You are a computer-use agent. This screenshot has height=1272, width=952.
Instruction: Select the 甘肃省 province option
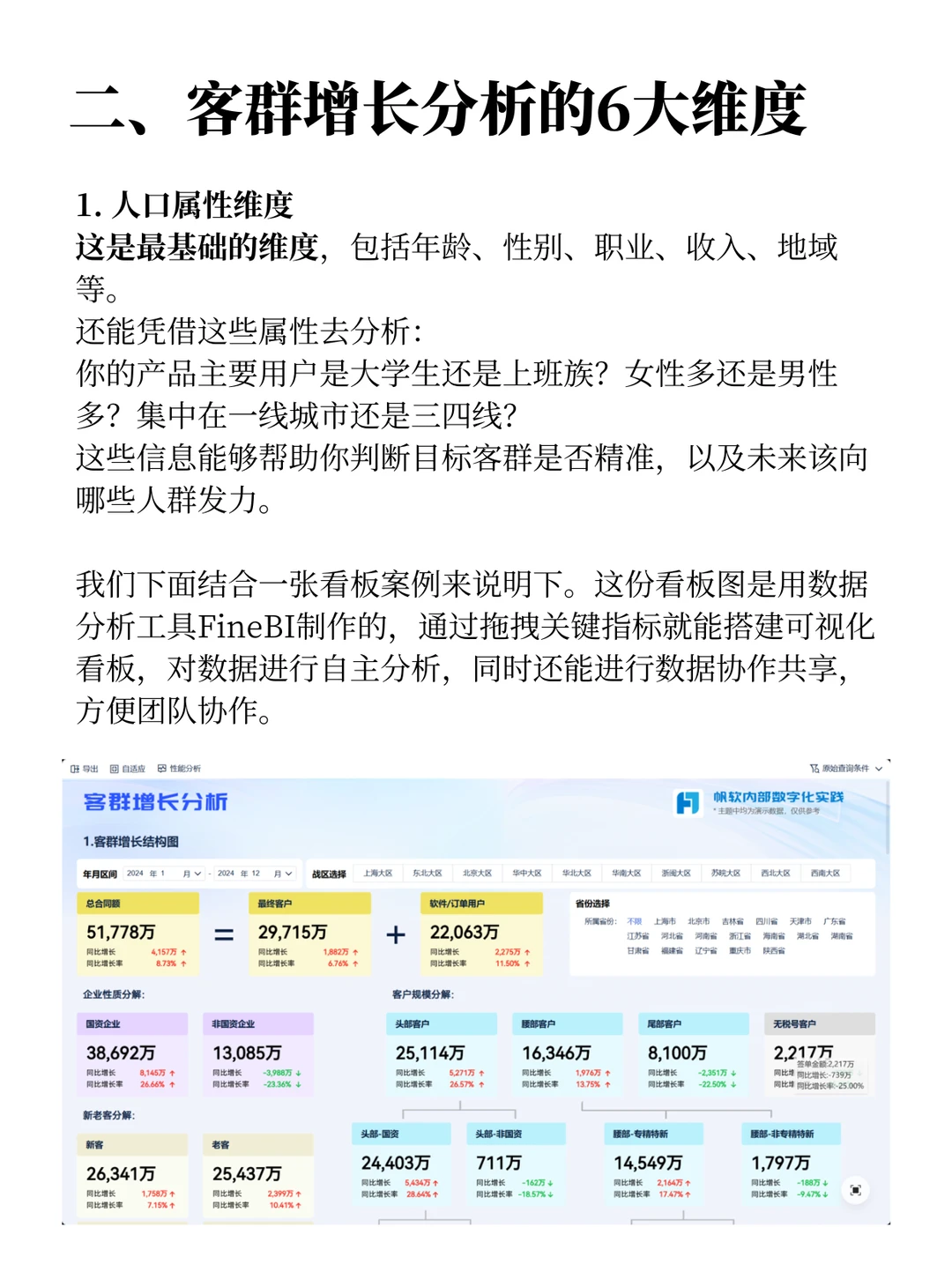click(638, 951)
